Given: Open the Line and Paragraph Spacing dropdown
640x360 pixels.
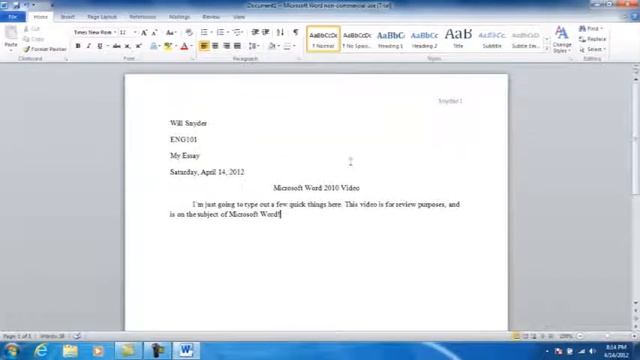Looking at the screenshot, I should [x=254, y=46].
